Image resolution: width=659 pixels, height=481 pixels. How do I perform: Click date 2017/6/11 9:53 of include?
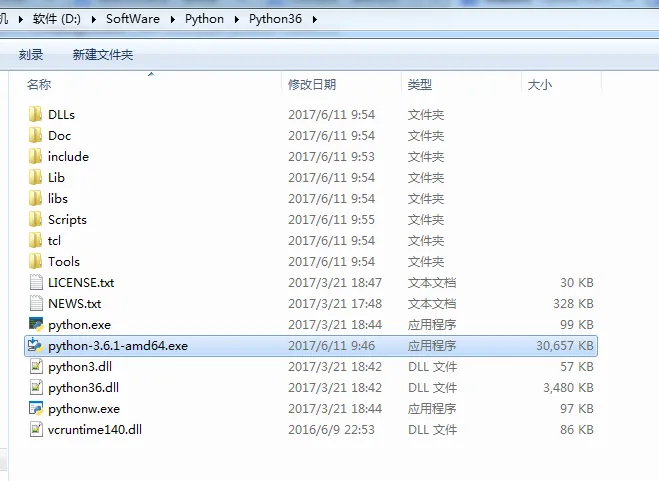[x=331, y=156]
